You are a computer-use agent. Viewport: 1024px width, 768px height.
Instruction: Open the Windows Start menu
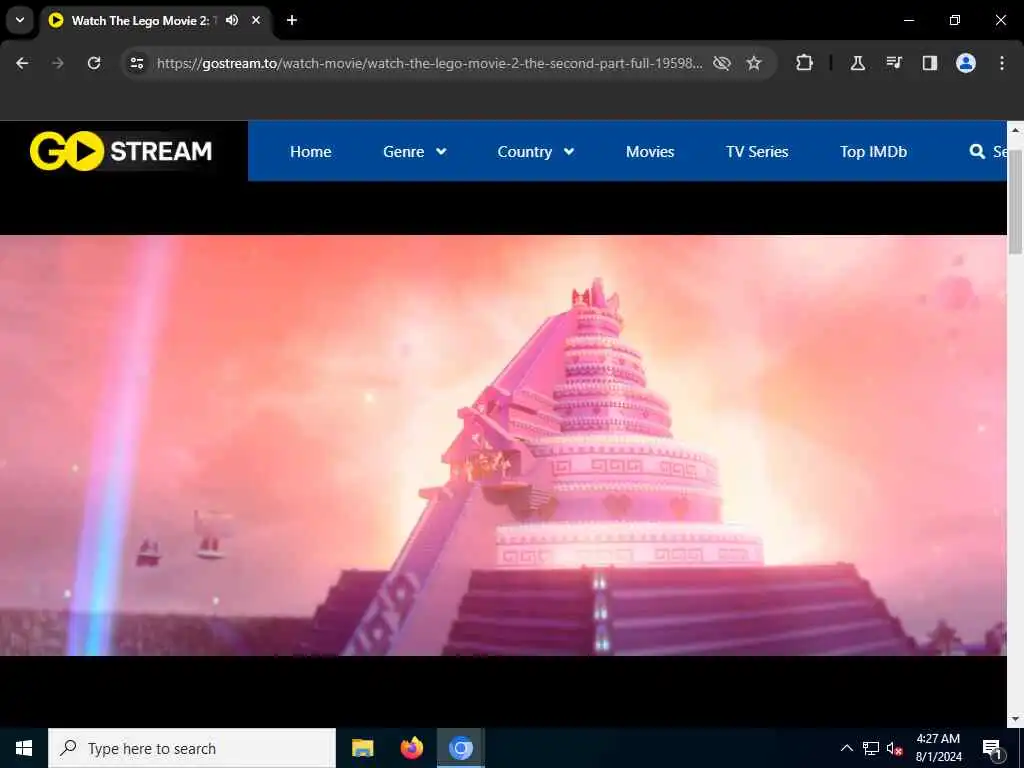[x=24, y=748]
